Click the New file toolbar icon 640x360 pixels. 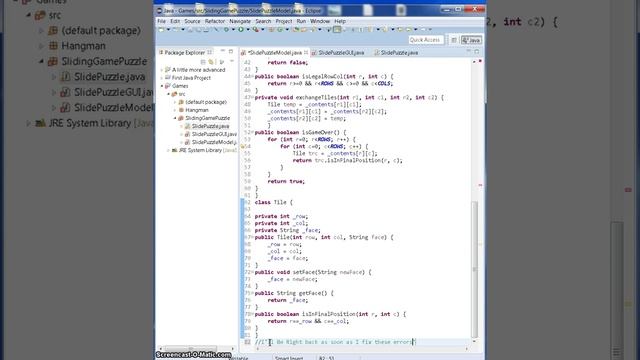[x=161, y=29]
